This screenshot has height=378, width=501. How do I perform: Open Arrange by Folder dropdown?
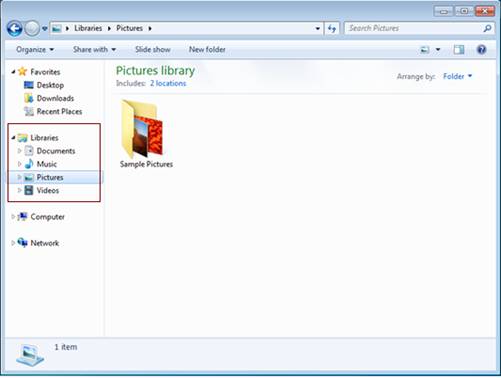(457, 76)
